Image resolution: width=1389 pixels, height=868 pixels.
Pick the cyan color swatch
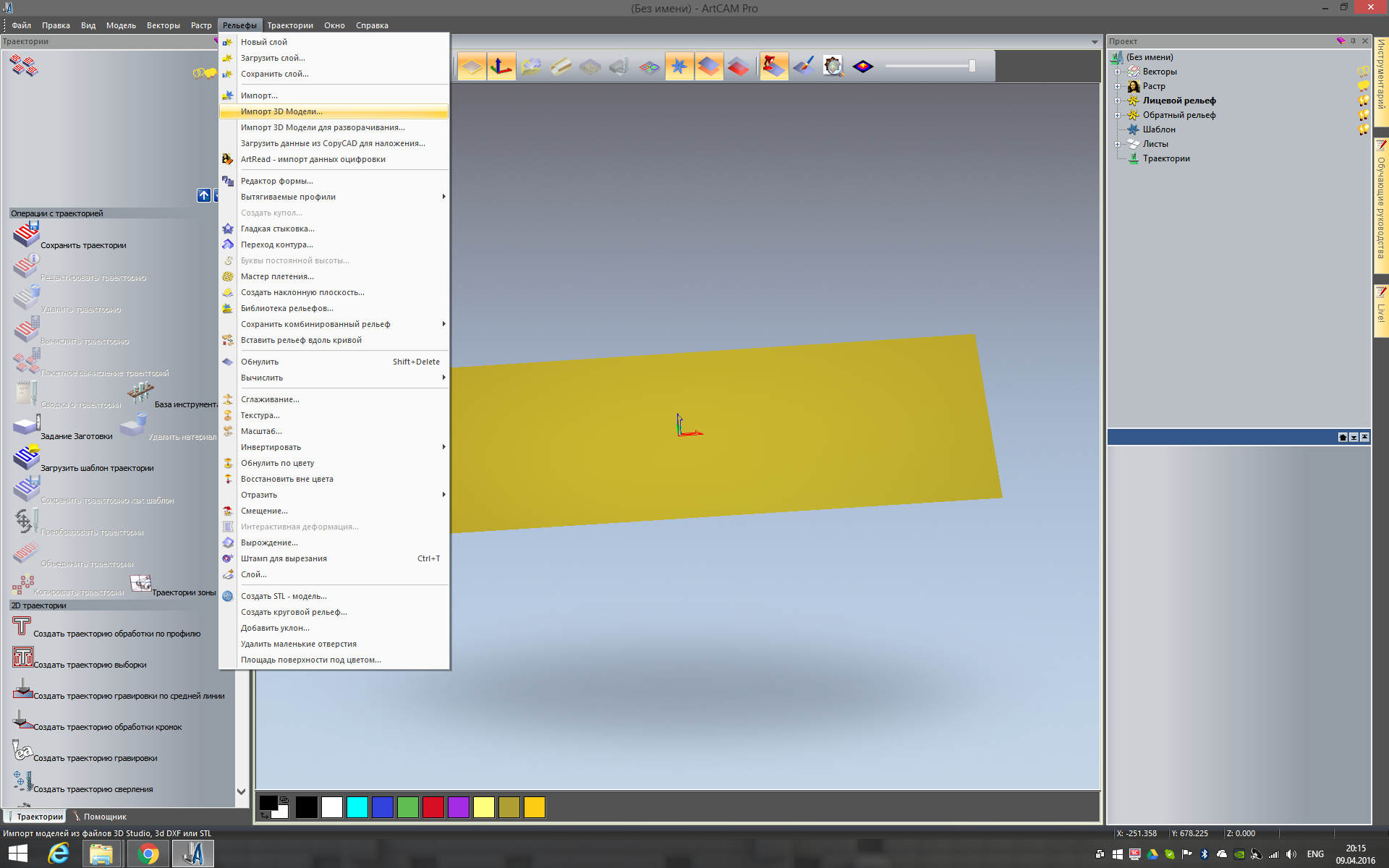coord(357,807)
